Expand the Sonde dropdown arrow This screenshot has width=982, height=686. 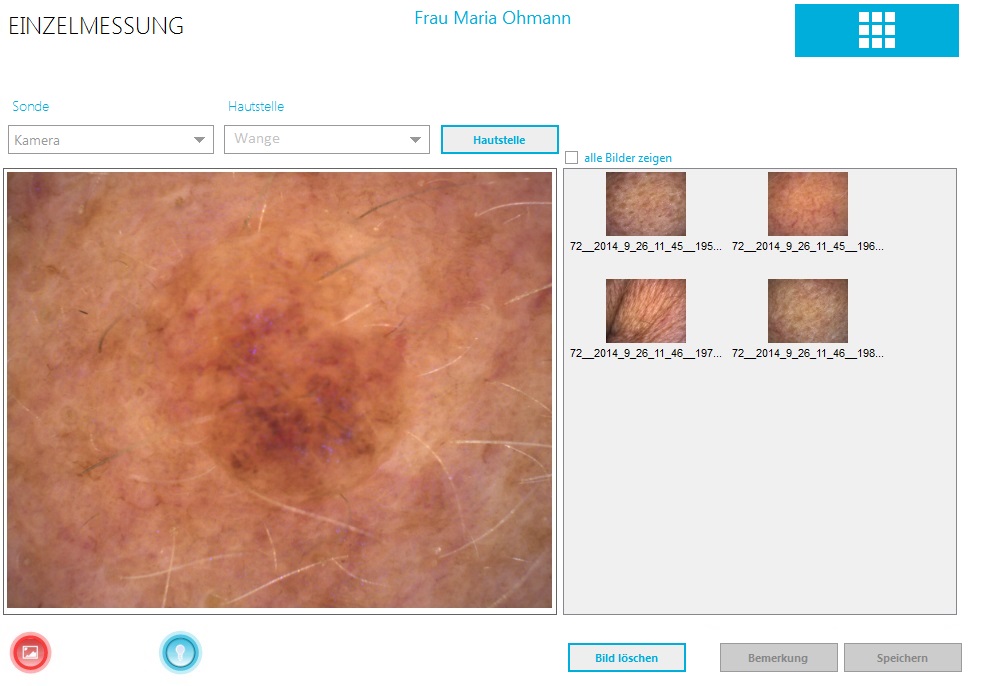pos(200,140)
